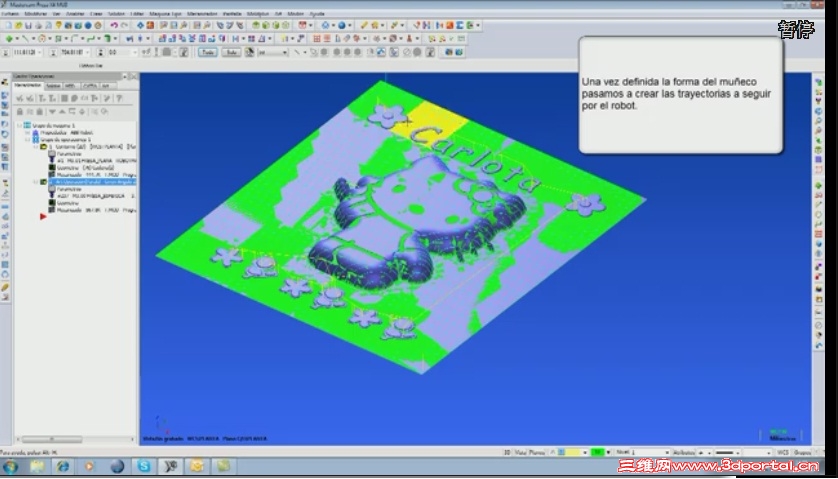Image resolution: width=838 pixels, height=479 pixels.
Task: Toggle posting on selected operations
Action: click(x=40, y=112)
